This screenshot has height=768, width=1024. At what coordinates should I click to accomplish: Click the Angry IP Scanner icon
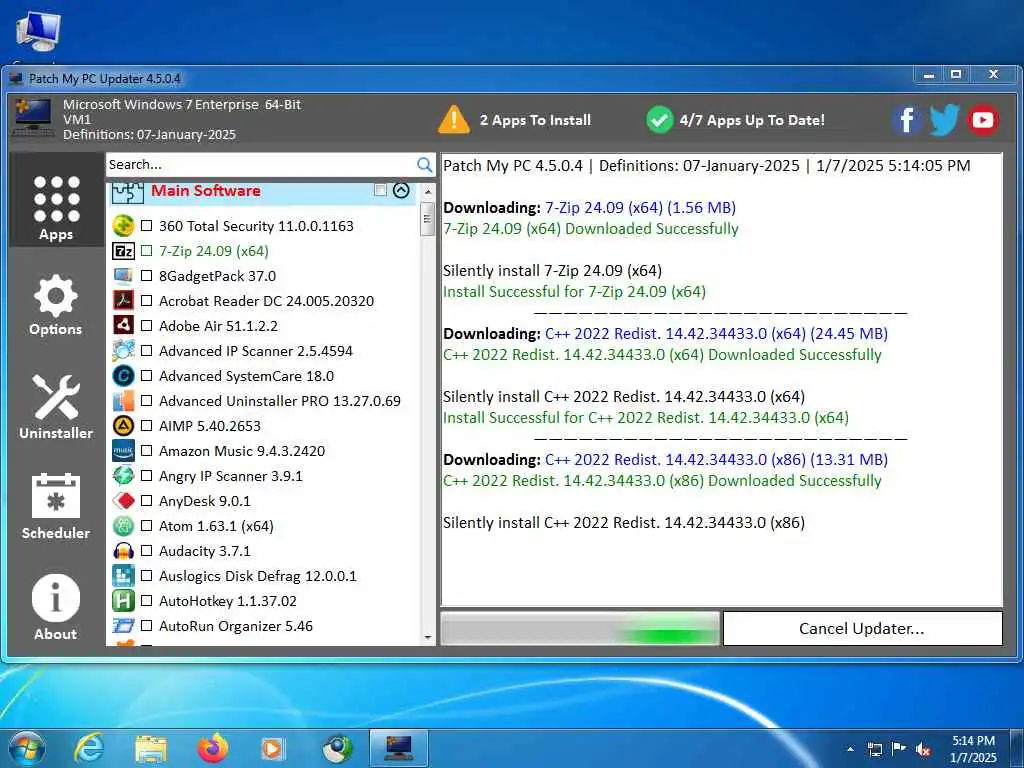pyautogui.click(x=123, y=475)
